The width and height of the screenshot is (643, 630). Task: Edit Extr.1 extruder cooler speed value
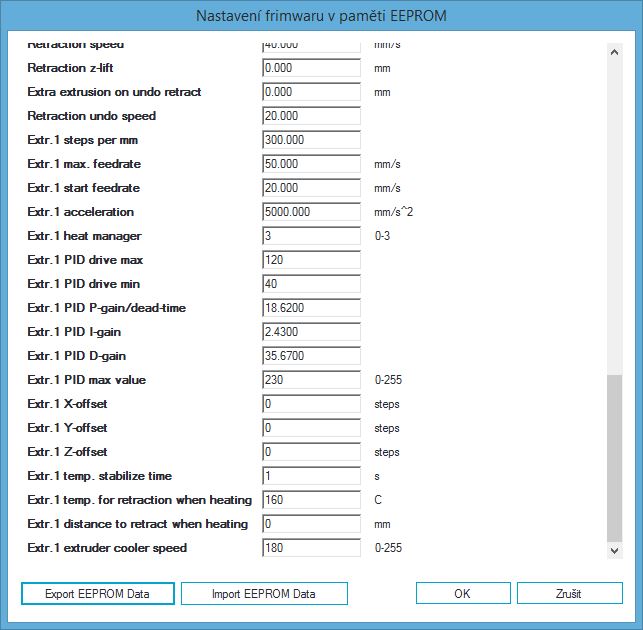(310, 548)
